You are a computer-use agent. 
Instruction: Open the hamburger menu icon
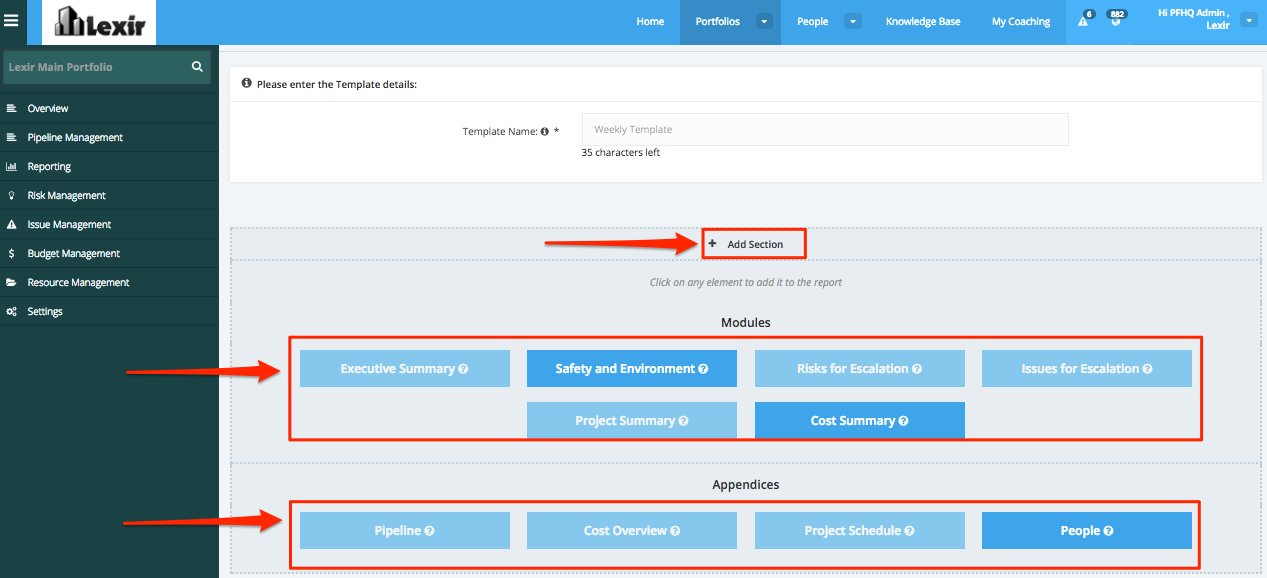pyautogui.click(x=12, y=20)
